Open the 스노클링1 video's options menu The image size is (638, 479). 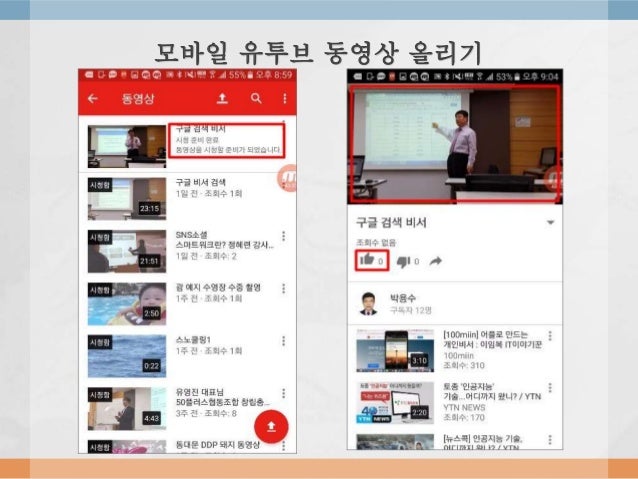tap(284, 341)
